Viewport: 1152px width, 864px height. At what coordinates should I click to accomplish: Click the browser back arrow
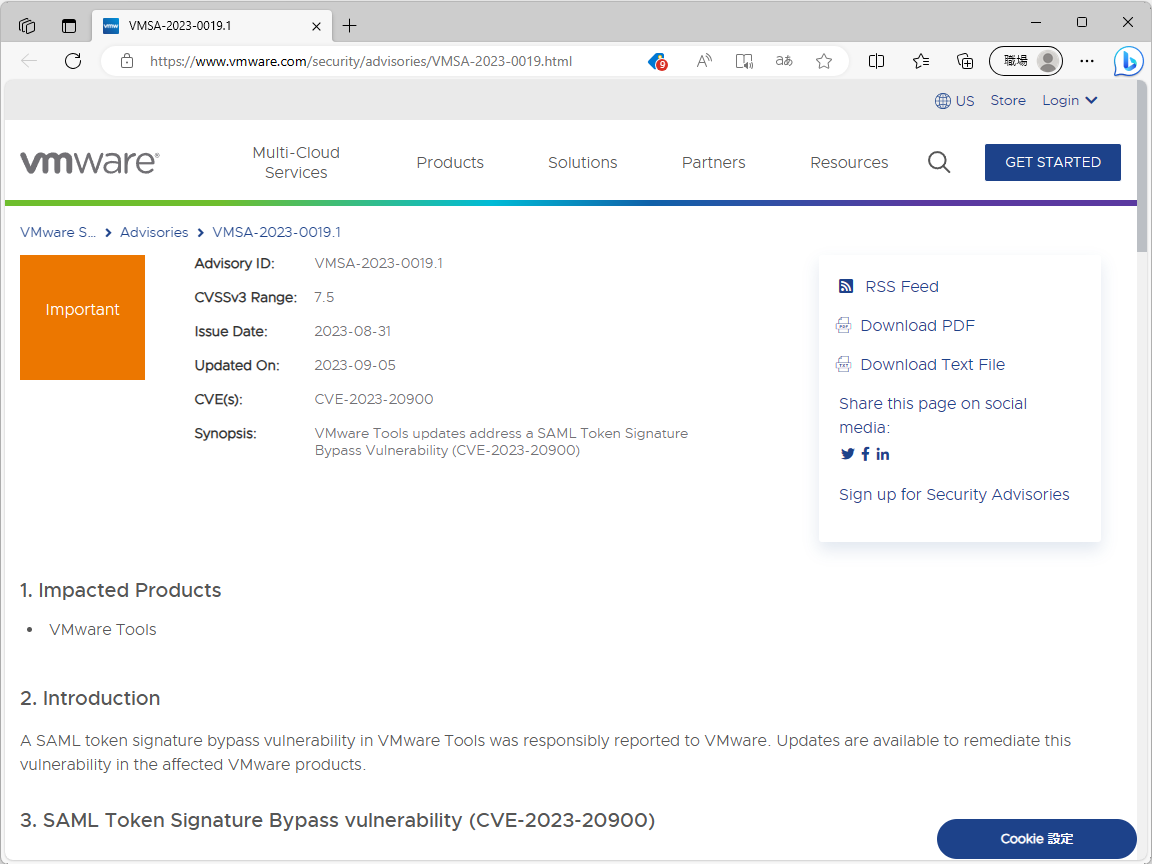29,61
